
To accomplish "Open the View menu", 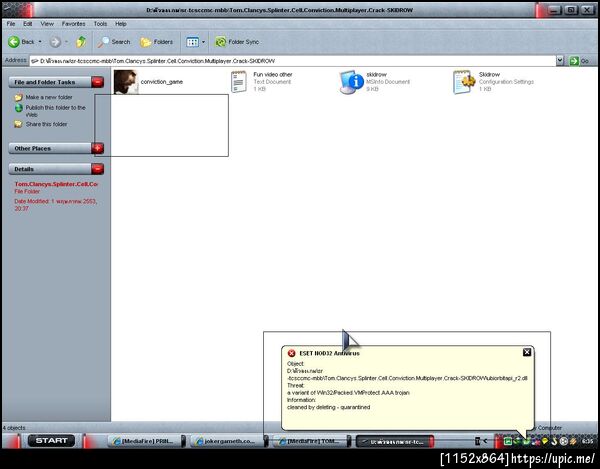I will pyautogui.click(x=47, y=24).
